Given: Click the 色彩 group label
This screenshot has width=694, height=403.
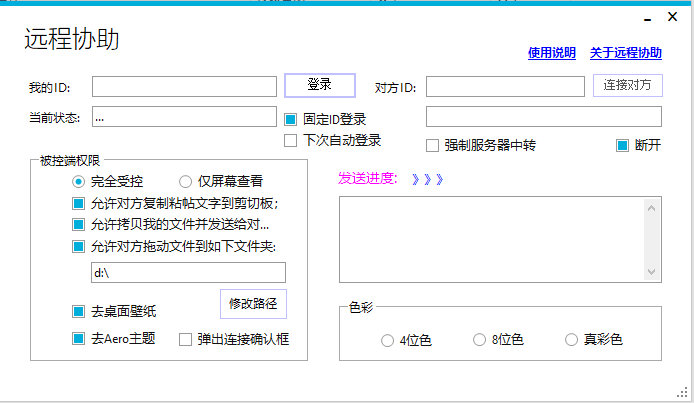Looking at the screenshot, I should (x=361, y=307).
